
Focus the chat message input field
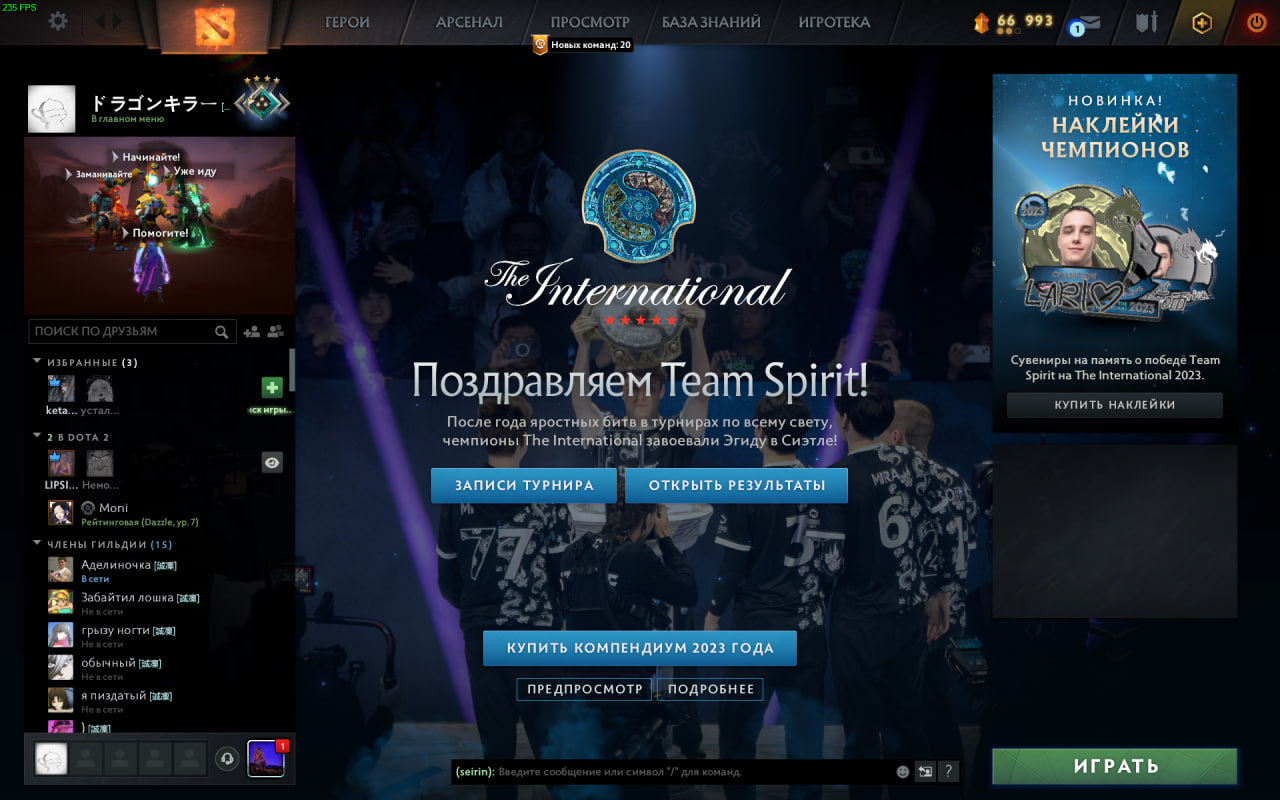point(673,772)
